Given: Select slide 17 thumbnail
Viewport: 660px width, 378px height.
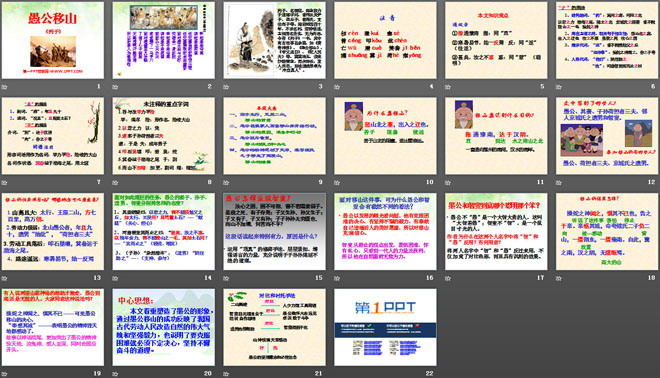Looking at the screenshot, I should pyautogui.click(x=496, y=232).
